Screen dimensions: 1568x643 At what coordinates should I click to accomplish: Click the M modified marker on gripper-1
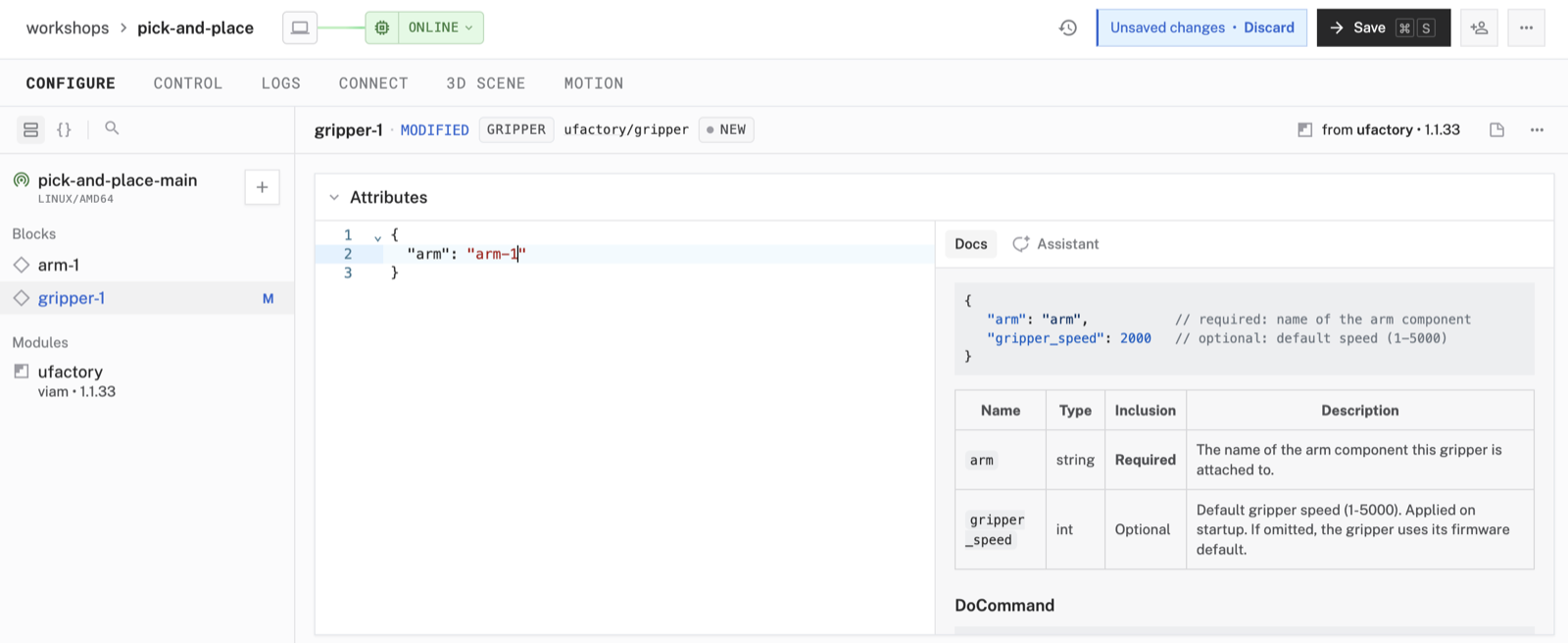[268, 299]
